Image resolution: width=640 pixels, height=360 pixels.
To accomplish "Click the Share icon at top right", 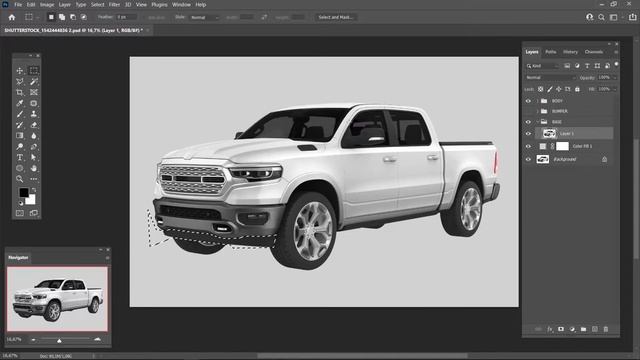I will point(633,17).
